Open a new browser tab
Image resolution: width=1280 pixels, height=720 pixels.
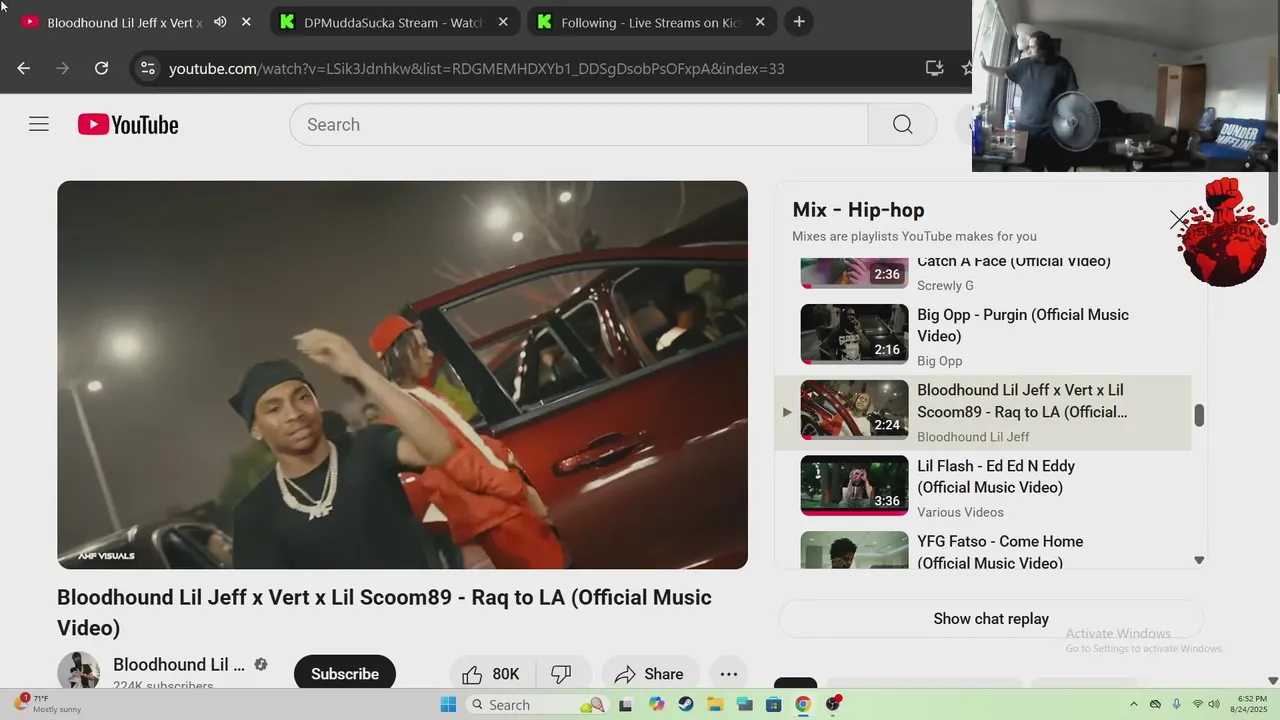point(798,21)
